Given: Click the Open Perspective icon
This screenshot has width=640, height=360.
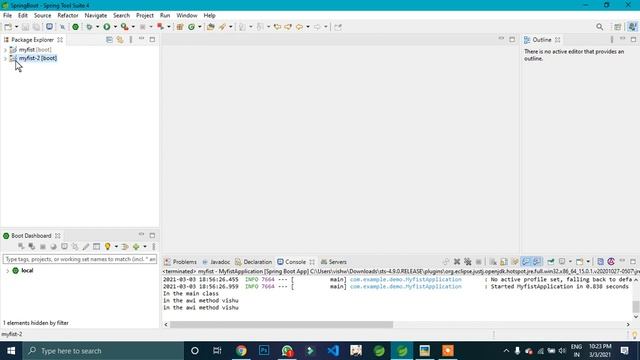Looking at the screenshot, I should 618,27.
